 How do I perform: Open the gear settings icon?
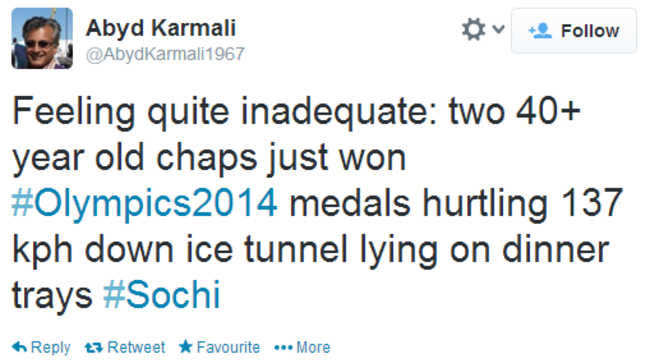pyautogui.click(x=473, y=29)
